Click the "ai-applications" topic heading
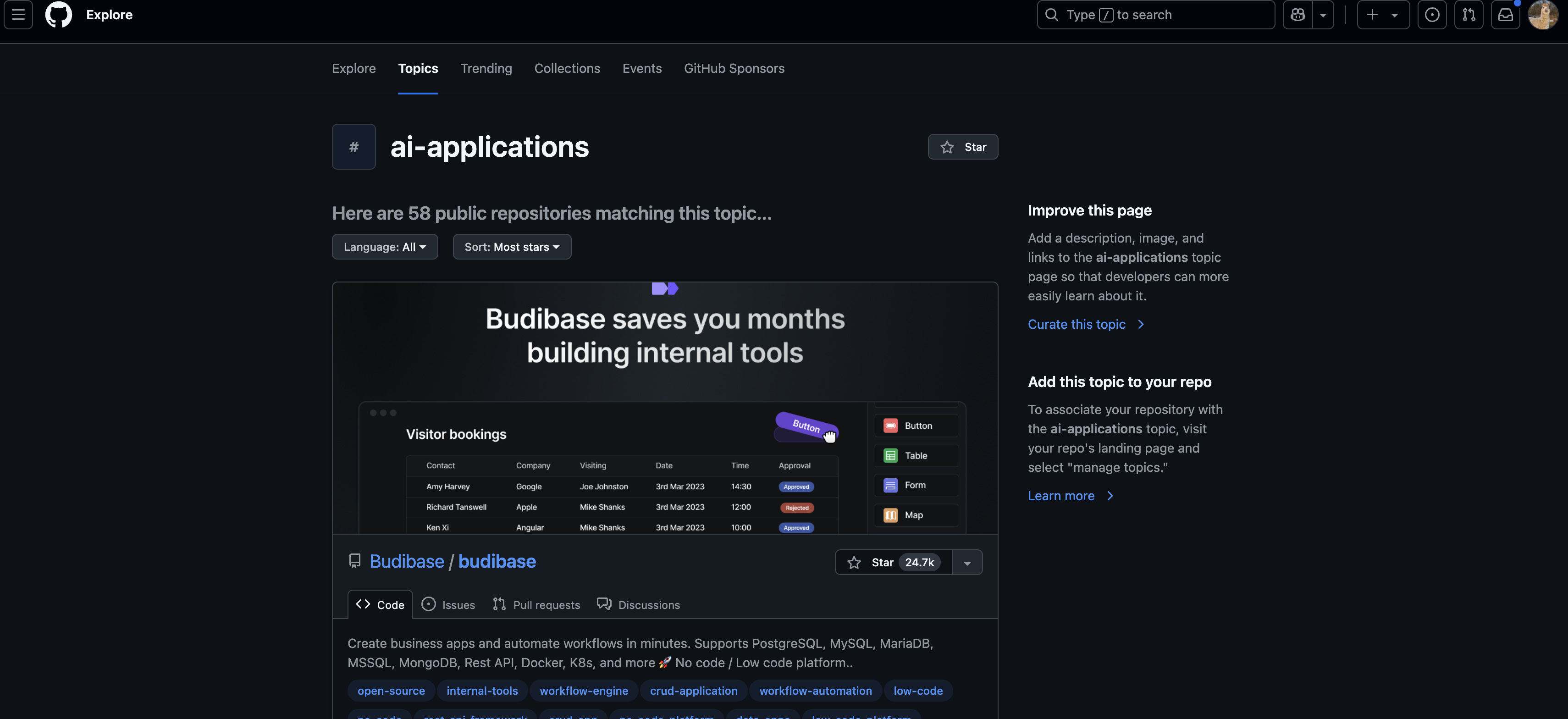The width and height of the screenshot is (1568, 719). click(489, 147)
